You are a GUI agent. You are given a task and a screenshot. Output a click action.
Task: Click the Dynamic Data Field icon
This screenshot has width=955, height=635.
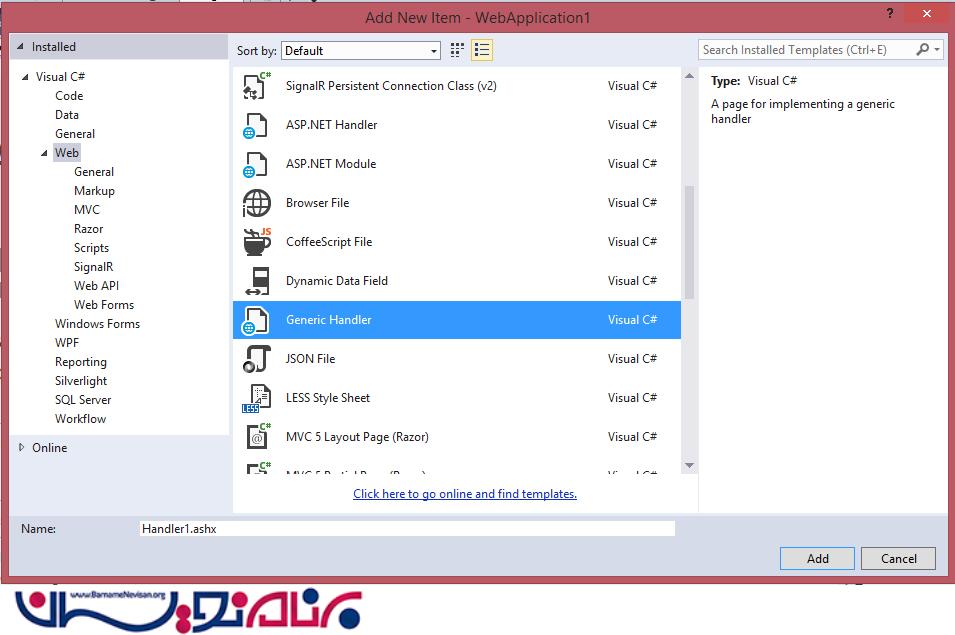click(258, 281)
